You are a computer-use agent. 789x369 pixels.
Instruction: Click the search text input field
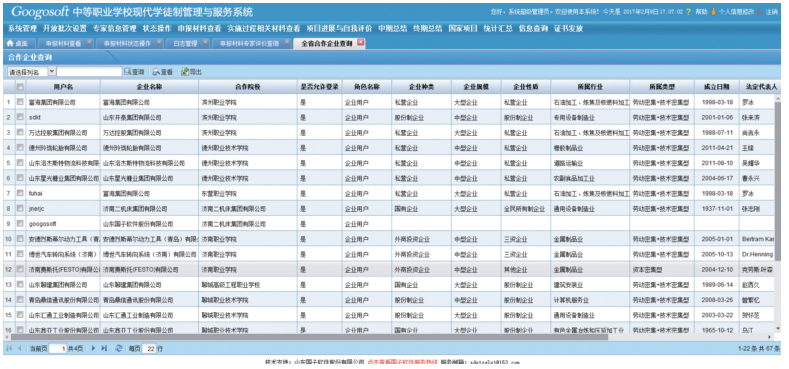pos(89,72)
